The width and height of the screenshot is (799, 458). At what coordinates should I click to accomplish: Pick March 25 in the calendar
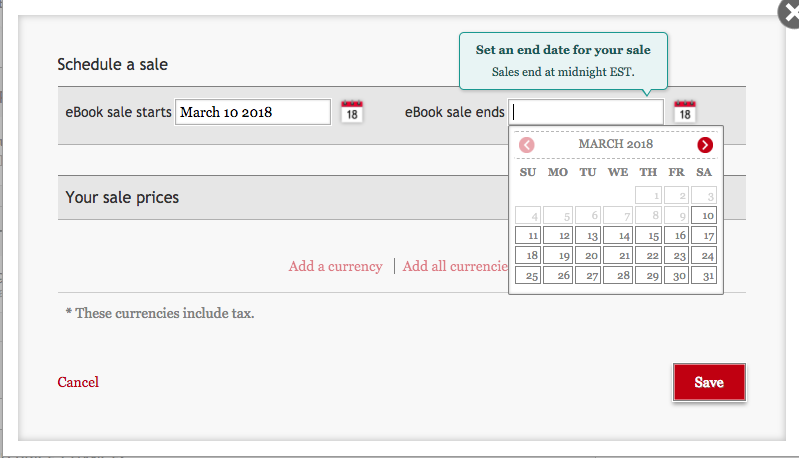point(529,275)
